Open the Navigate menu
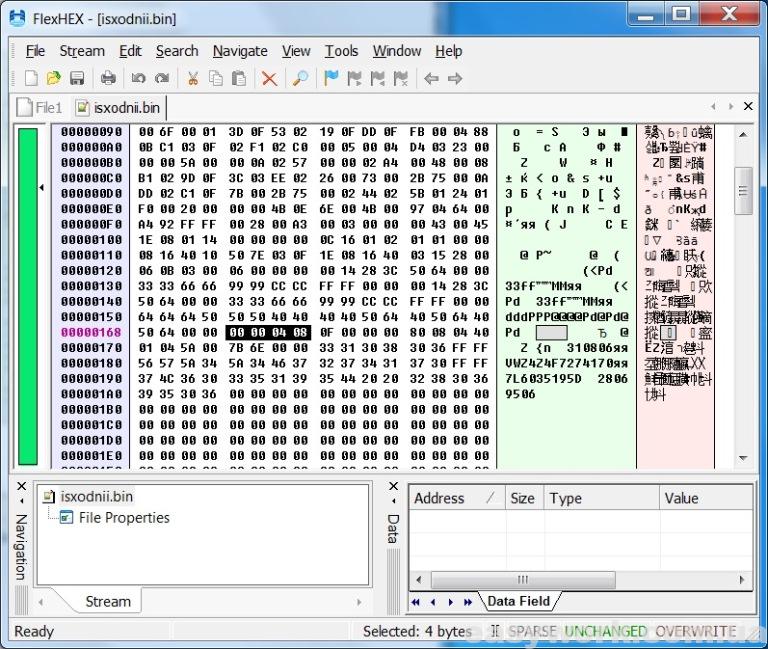Image resolution: width=768 pixels, height=649 pixels. click(x=240, y=51)
